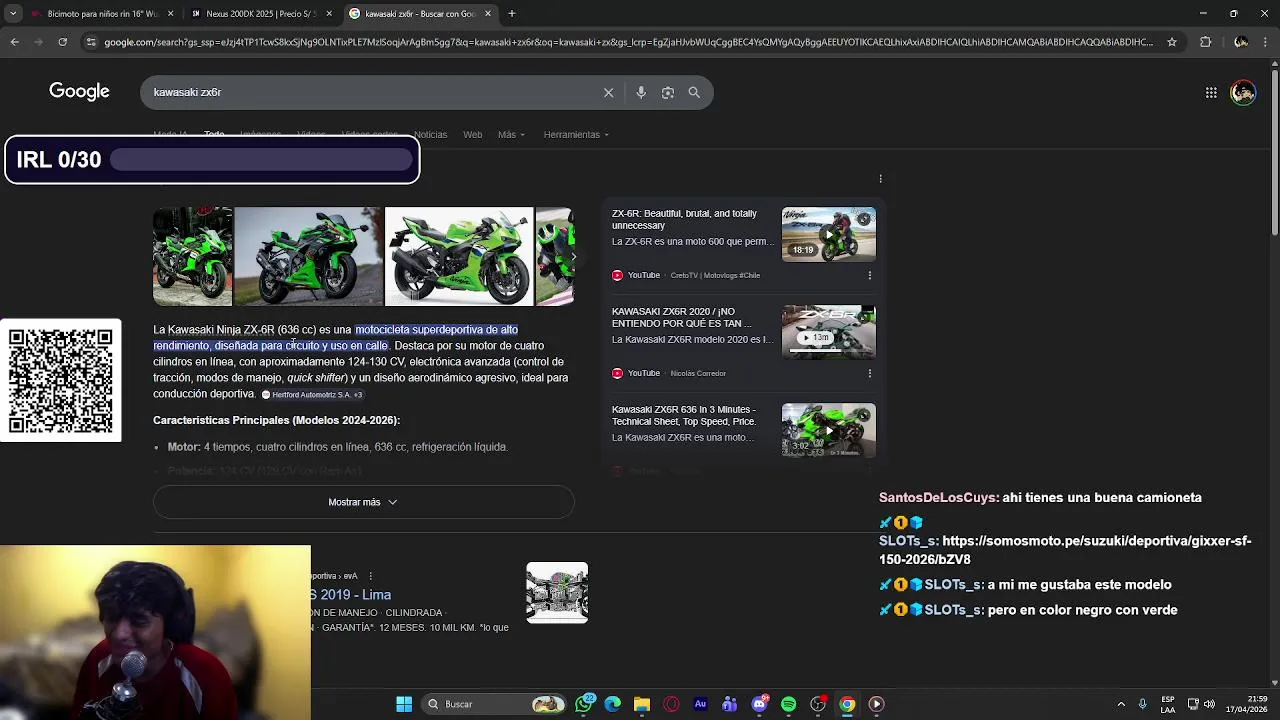Expand the Herramientas dropdown

577,134
